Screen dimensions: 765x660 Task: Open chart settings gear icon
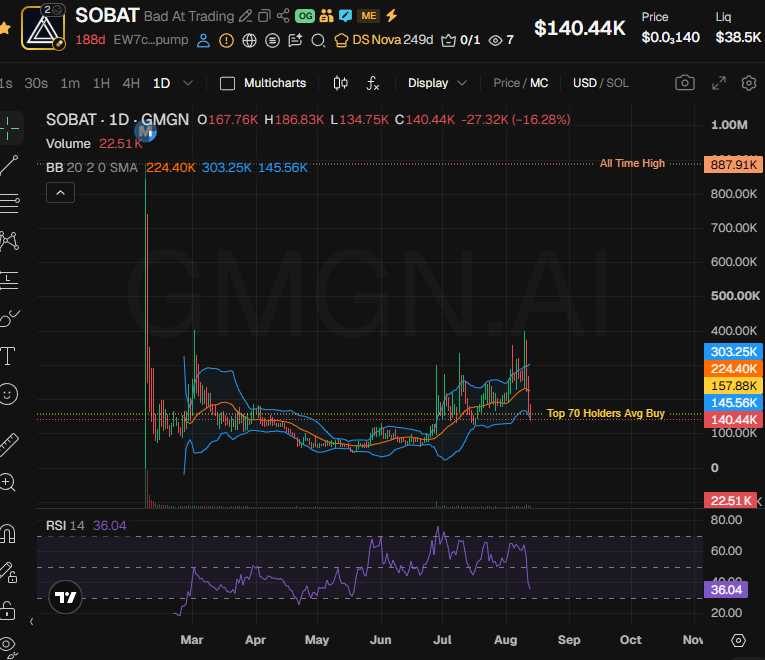click(749, 83)
